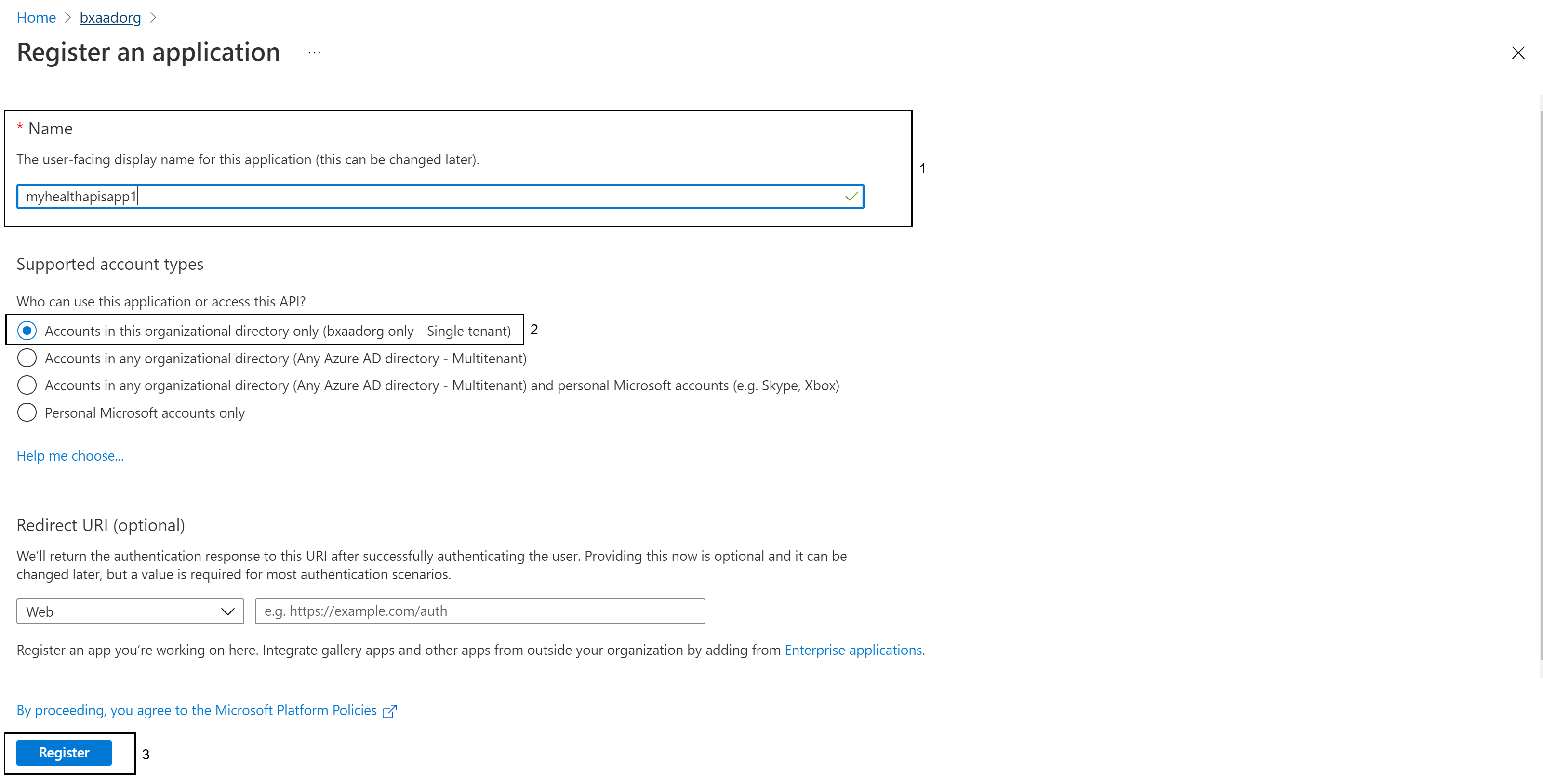Open the Help me choose link

coord(70,456)
